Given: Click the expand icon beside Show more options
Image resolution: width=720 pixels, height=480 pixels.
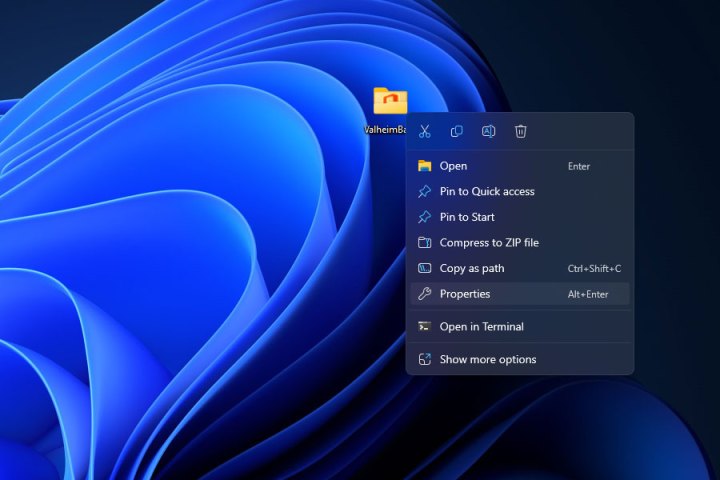Looking at the screenshot, I should [425, 359].
